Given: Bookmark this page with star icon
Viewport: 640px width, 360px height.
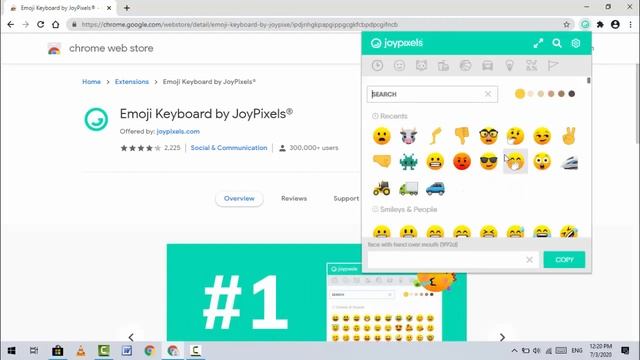Looking at the screenshot, I should (567, 24).
